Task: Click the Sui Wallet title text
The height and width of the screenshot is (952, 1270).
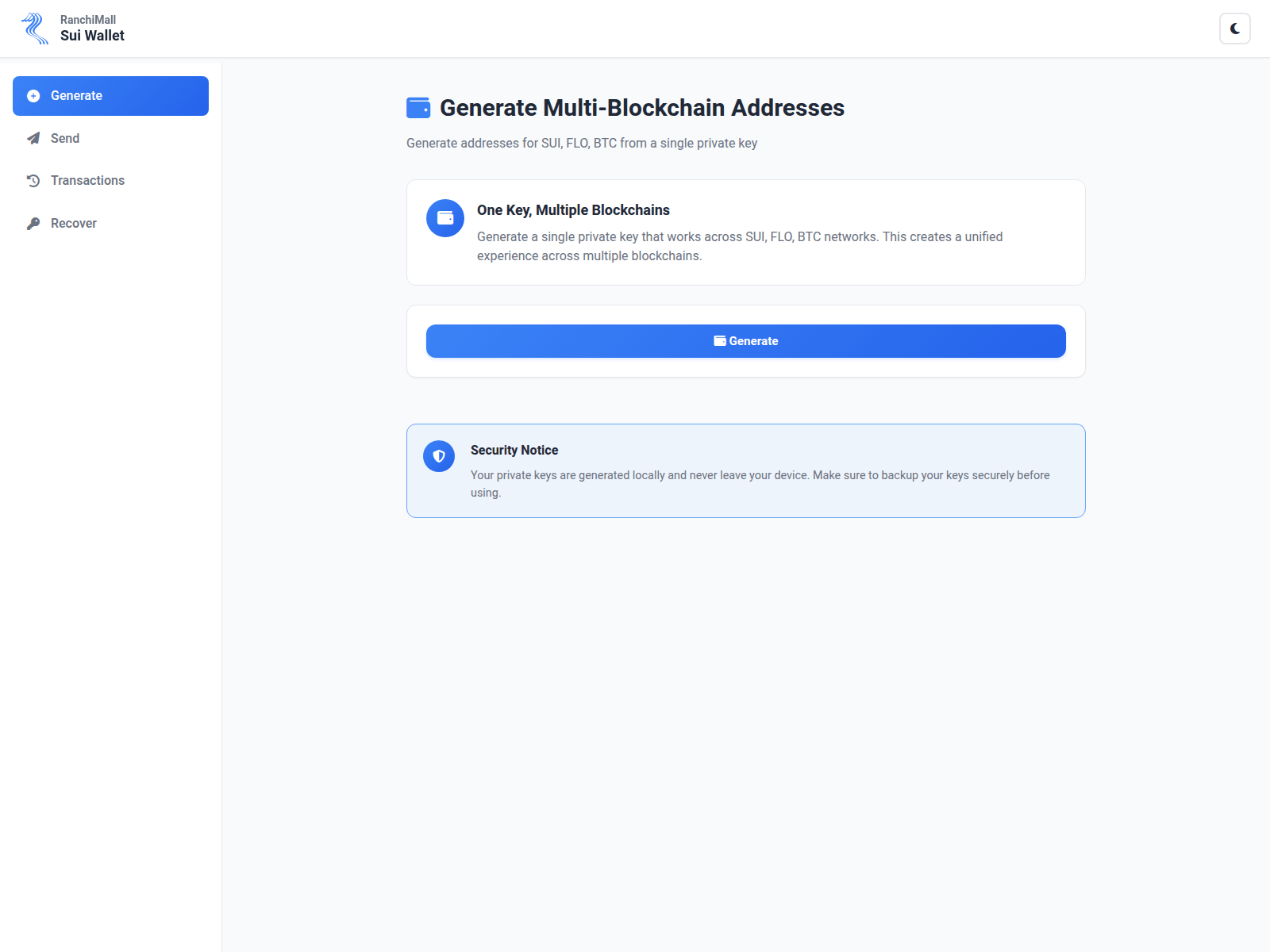Action: (x=92, y=36)
